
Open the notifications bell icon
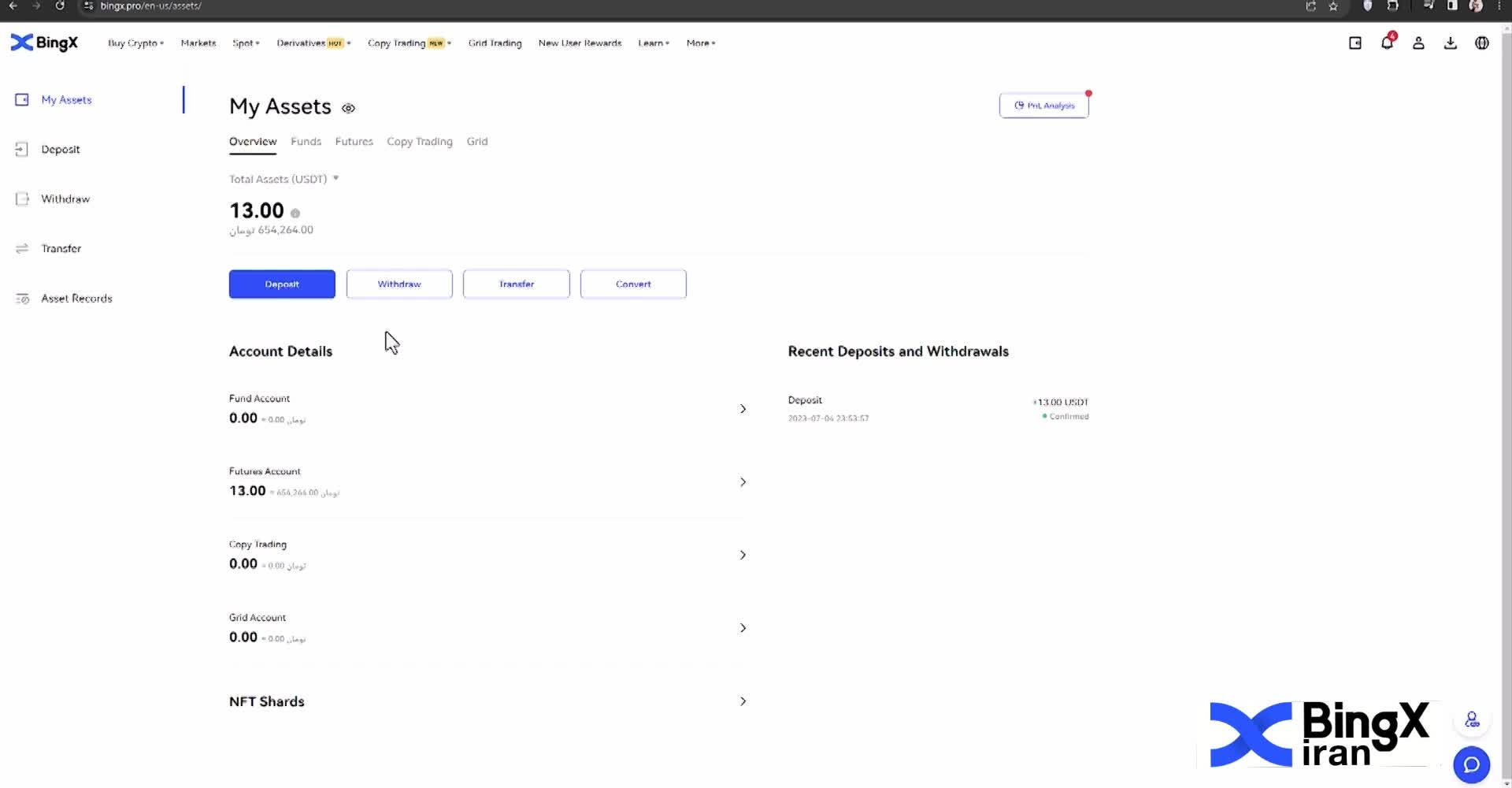point(1387,43)
